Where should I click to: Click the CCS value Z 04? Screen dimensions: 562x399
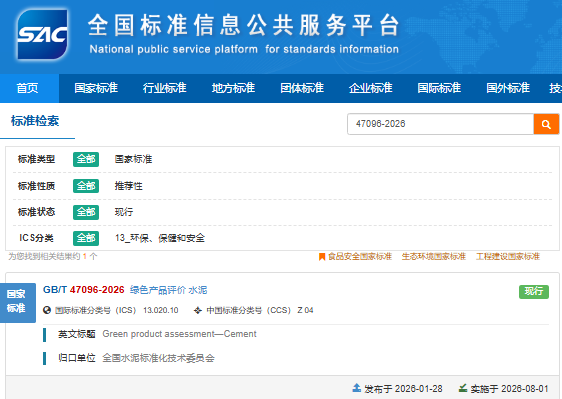[x=305, y=310]
